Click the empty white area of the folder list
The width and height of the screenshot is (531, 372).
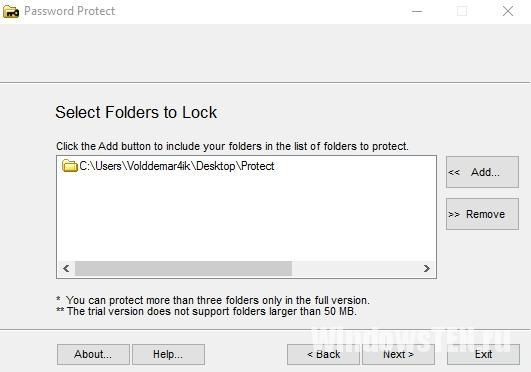[246, 217]
